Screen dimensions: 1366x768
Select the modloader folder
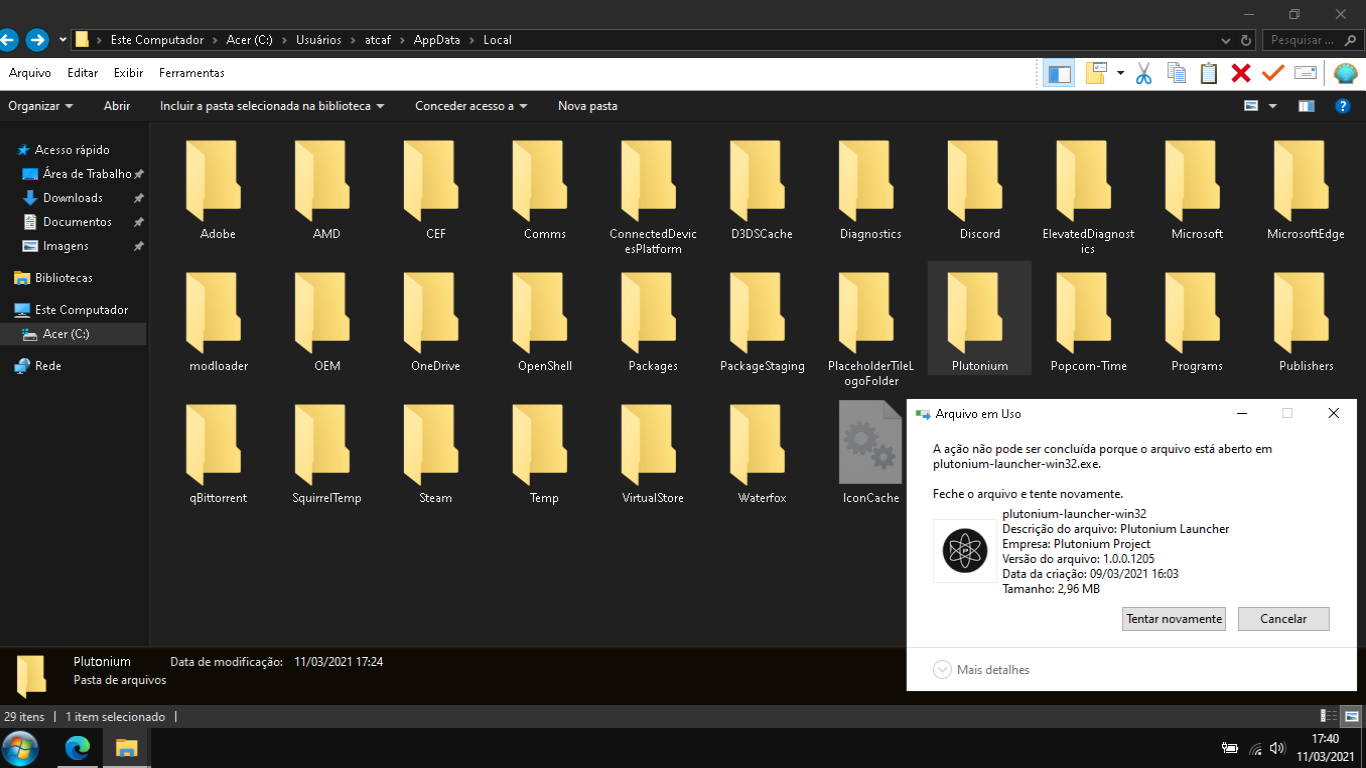tap(218, 322)
